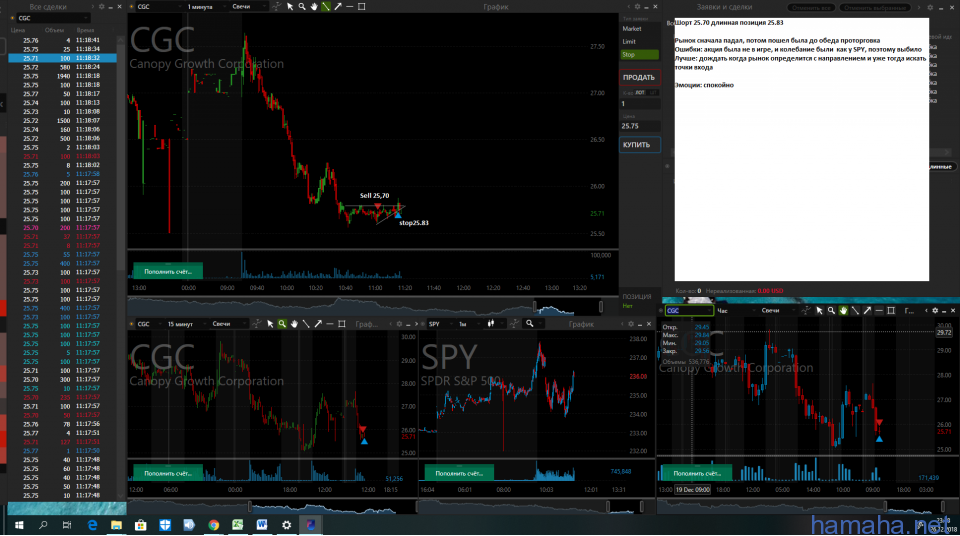Open Свечи chart type dropdown in the 1-minute chart
The height and width of the screenshot is (536, 960).
249,7
